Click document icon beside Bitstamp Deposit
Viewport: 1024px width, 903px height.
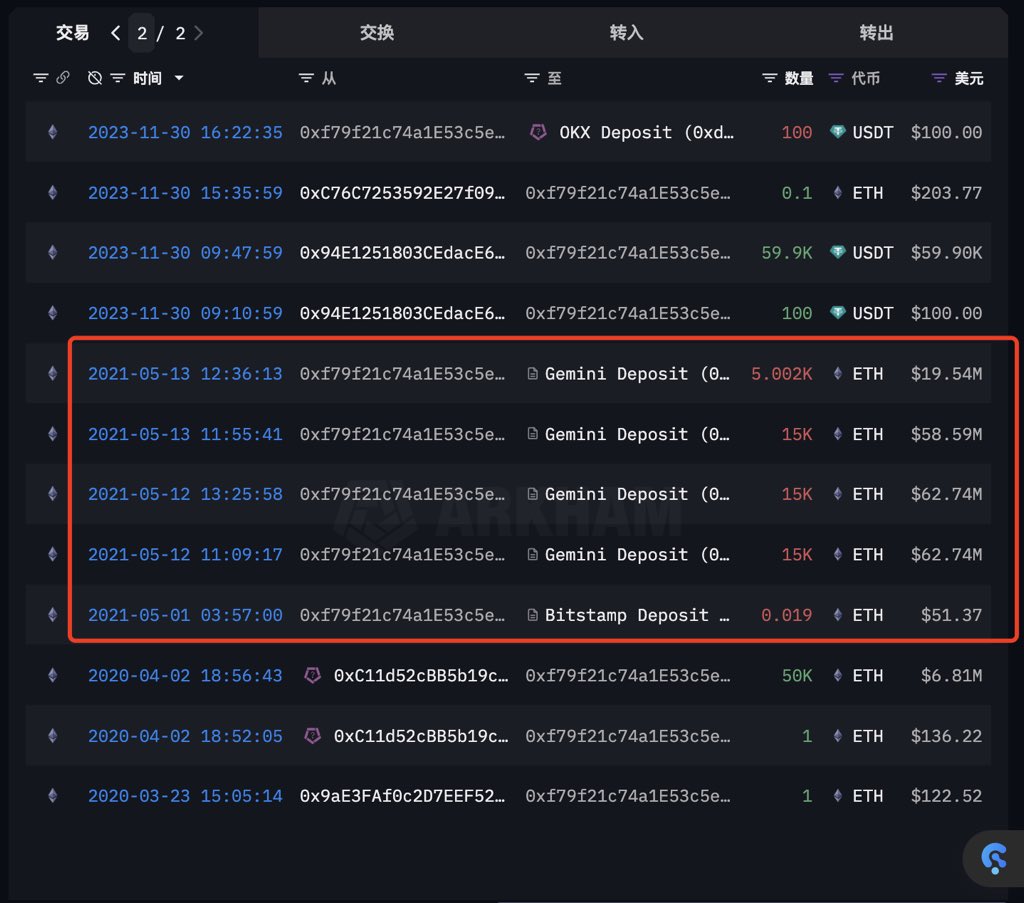532,614
